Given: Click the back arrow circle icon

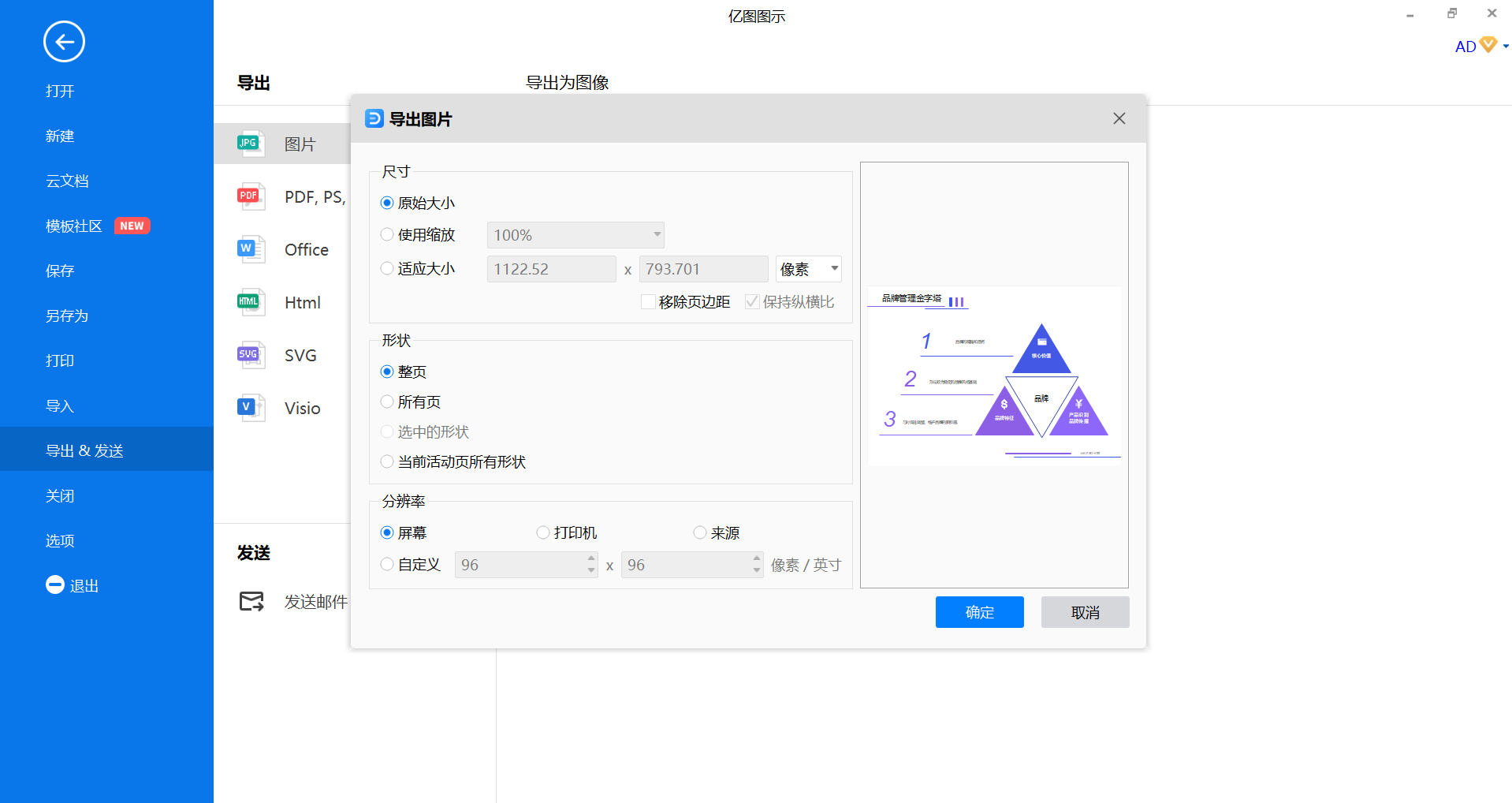Looking at the screenshot, I should click(64, 41).
